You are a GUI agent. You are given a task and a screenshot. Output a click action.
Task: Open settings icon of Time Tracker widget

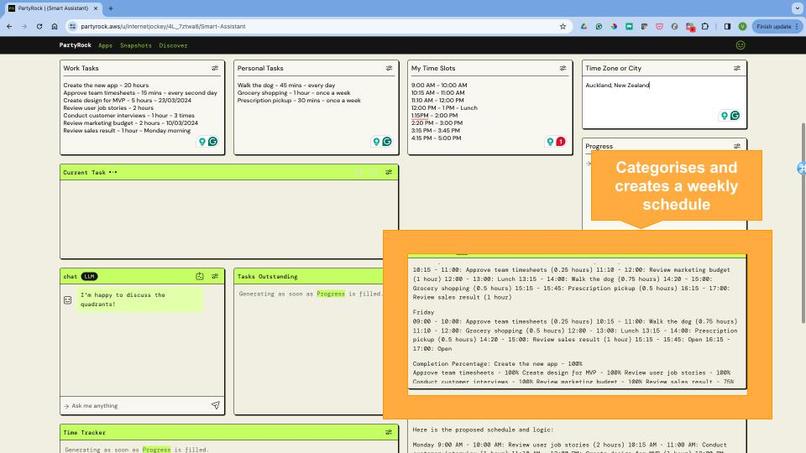pyautogui.click(x=389, y=432)
